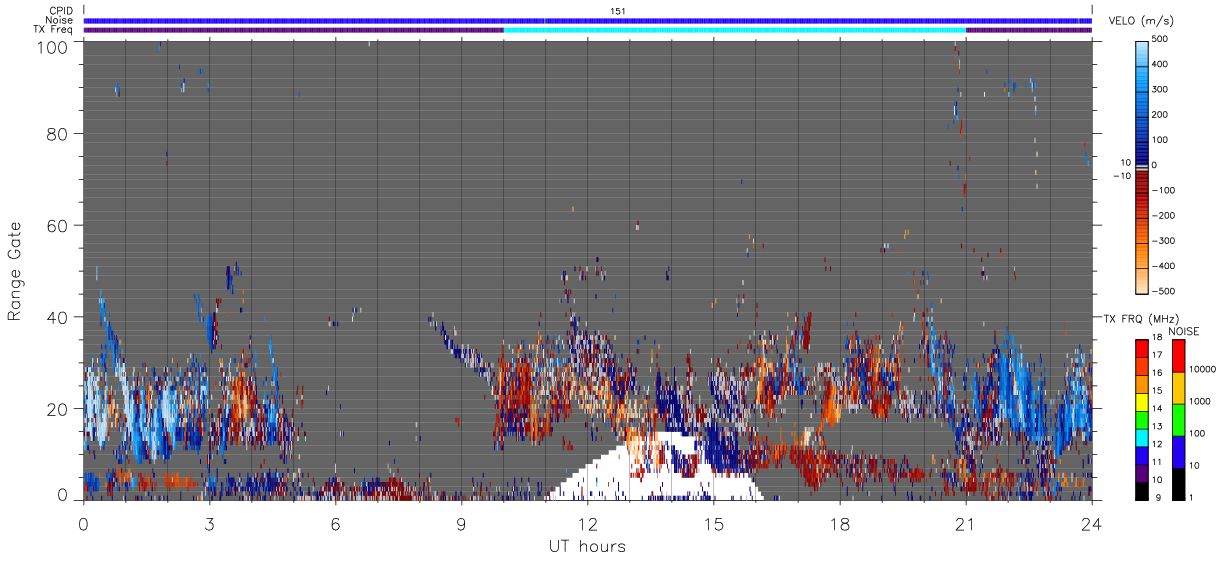Click the cyan segment of the top TX Freq bar
This screenshot has height=567, width=1228.
point(735,30)
